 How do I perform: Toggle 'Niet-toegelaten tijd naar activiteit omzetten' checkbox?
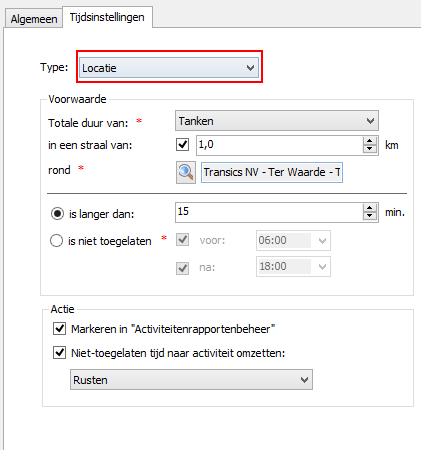[x=60, y=352]
